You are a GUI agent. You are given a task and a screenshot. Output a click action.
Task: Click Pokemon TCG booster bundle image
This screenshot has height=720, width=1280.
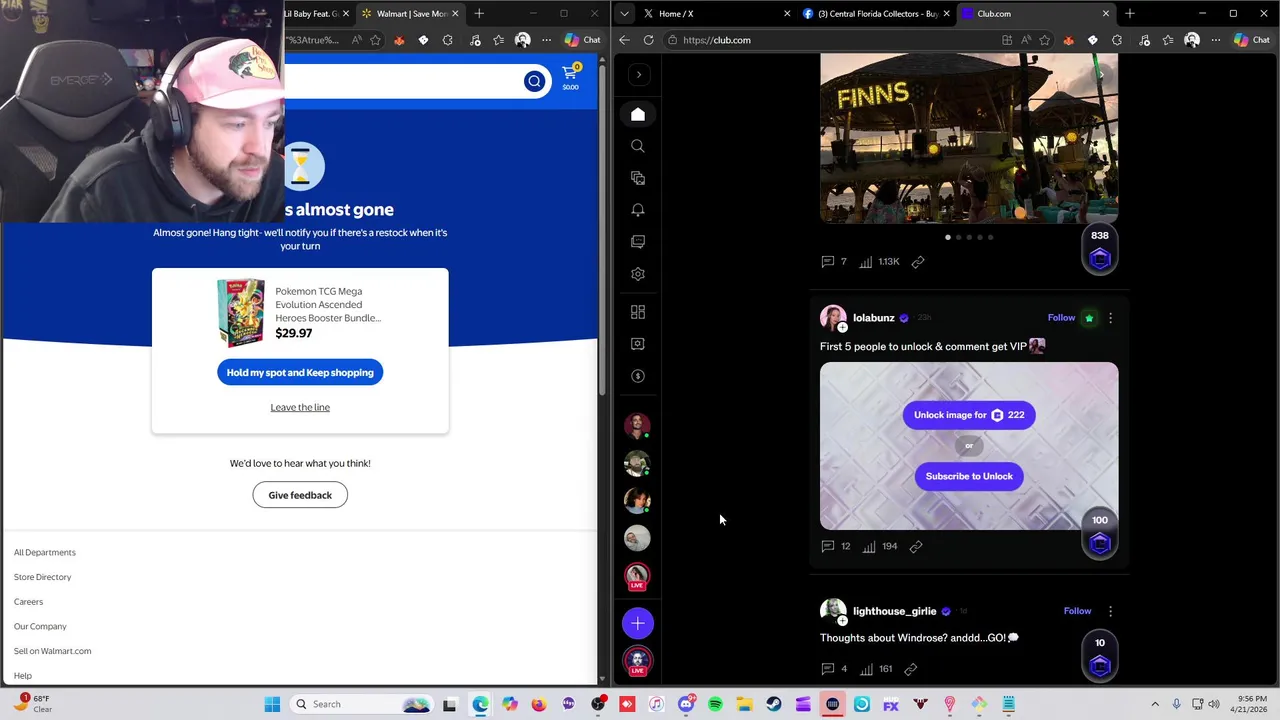(240, 313)
